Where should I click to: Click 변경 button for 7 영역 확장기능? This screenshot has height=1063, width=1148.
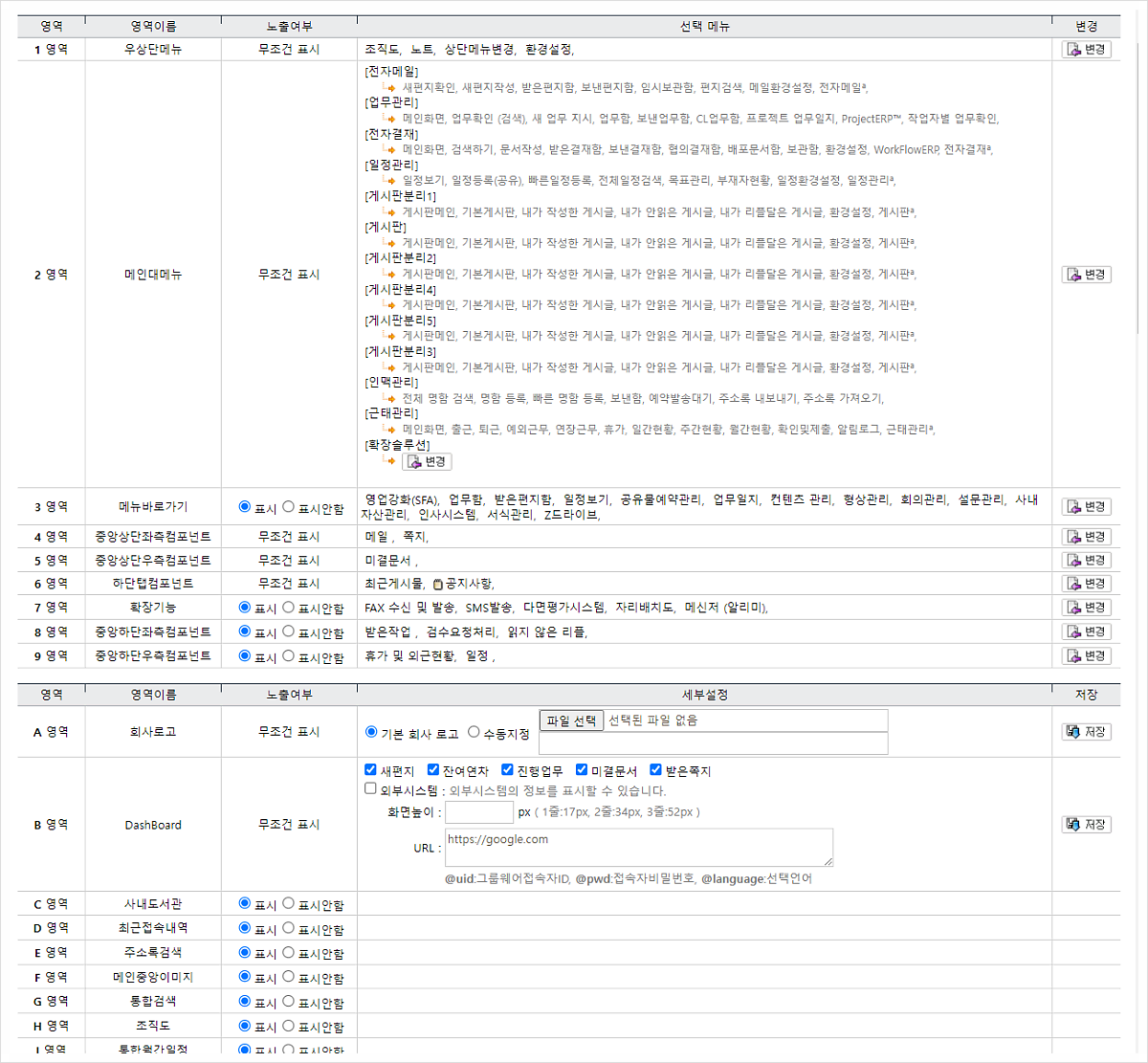coord(1087,608)
